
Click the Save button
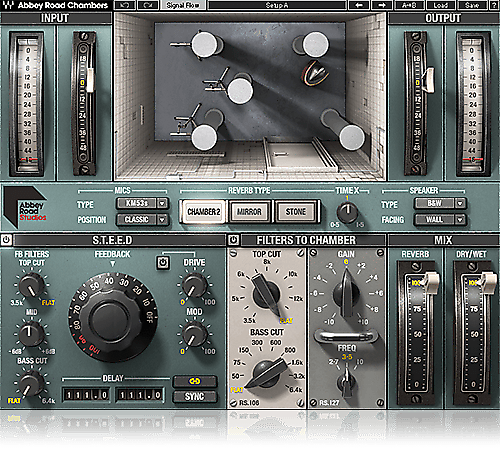tap(472, 5)
